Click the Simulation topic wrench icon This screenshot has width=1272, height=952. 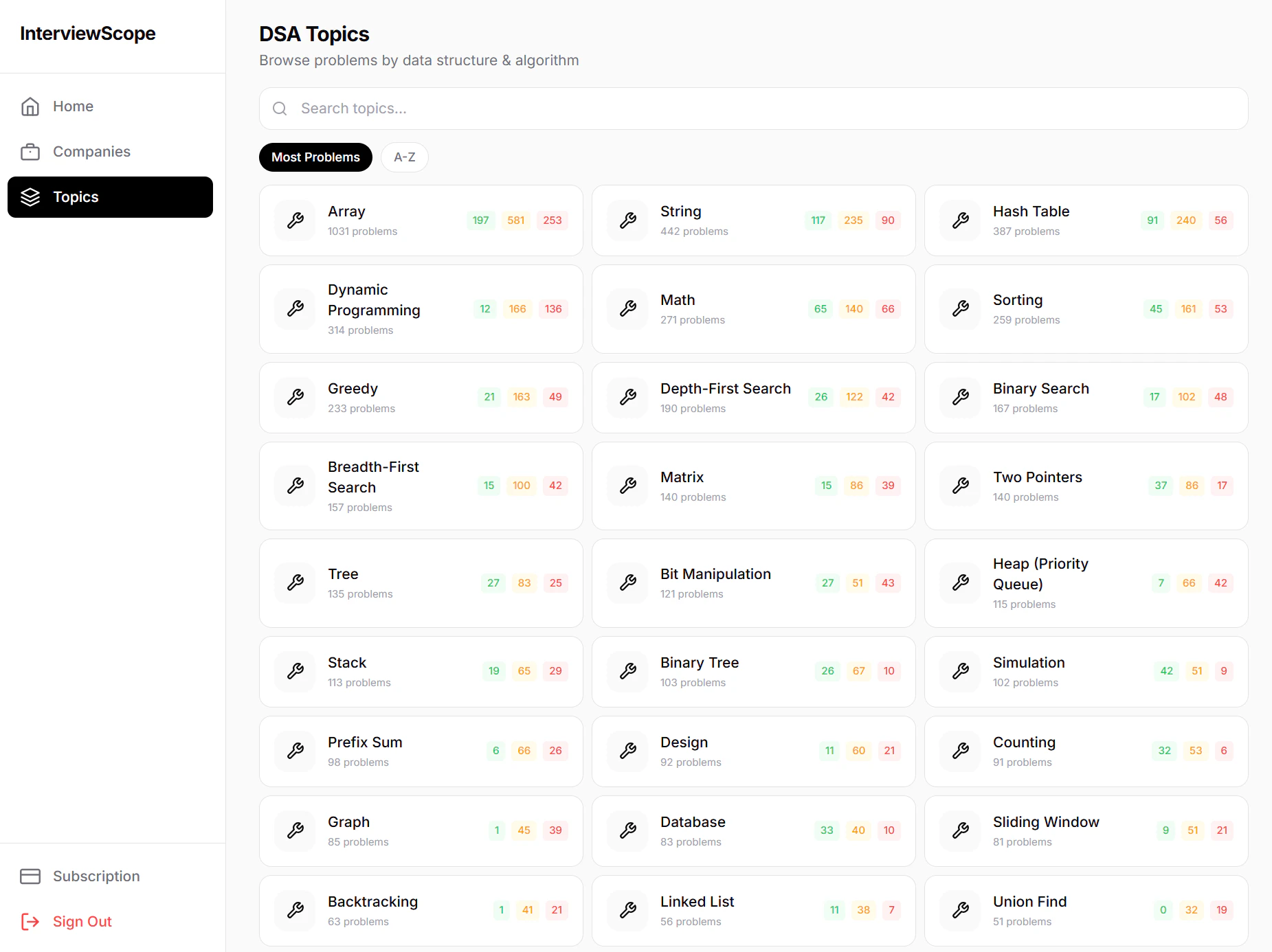pyautogui.click(x=961, y=672)
